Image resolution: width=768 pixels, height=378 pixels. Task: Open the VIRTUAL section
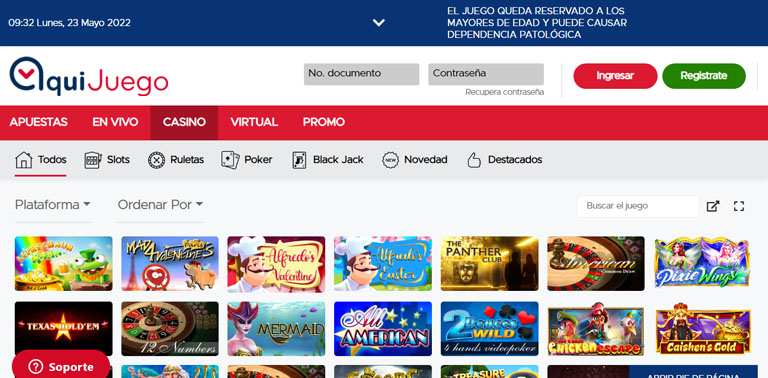(254, 122)
